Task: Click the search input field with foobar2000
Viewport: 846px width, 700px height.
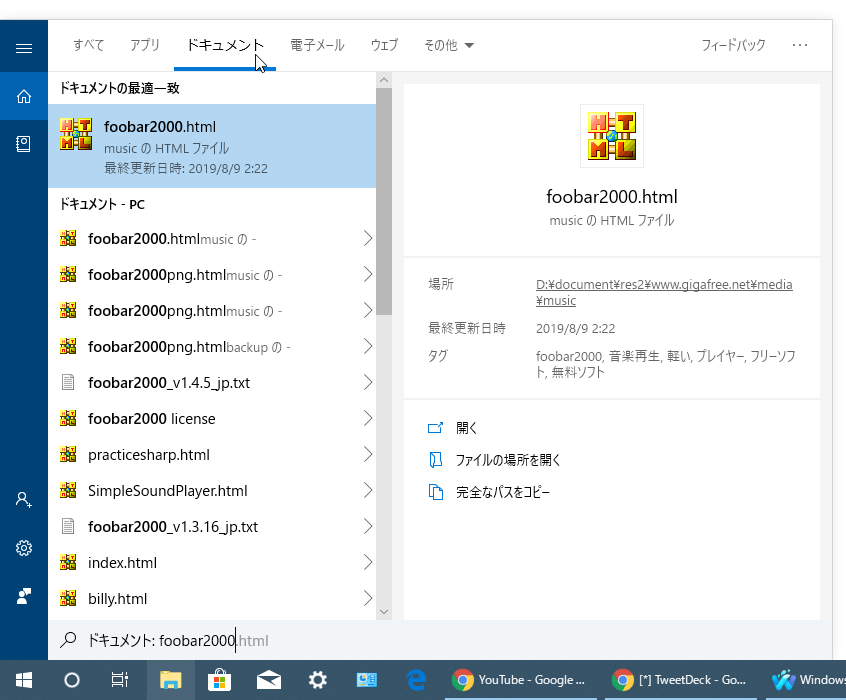Action: [442, 640]
